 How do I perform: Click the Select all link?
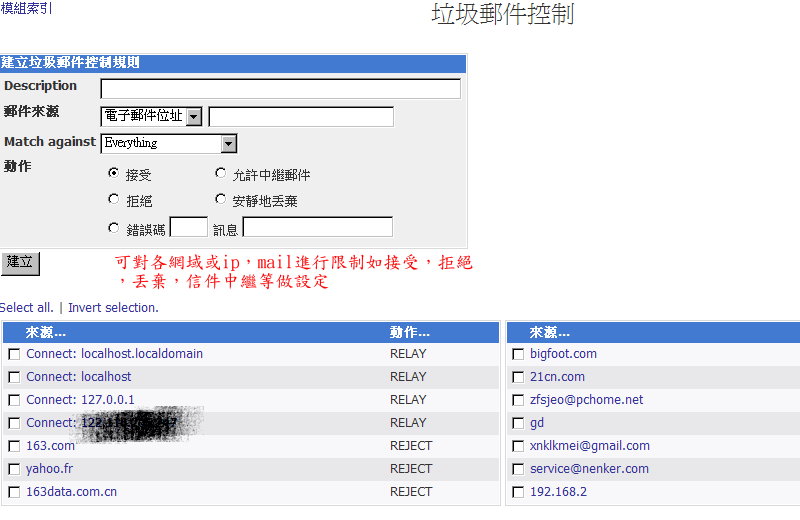click(26, 308)
